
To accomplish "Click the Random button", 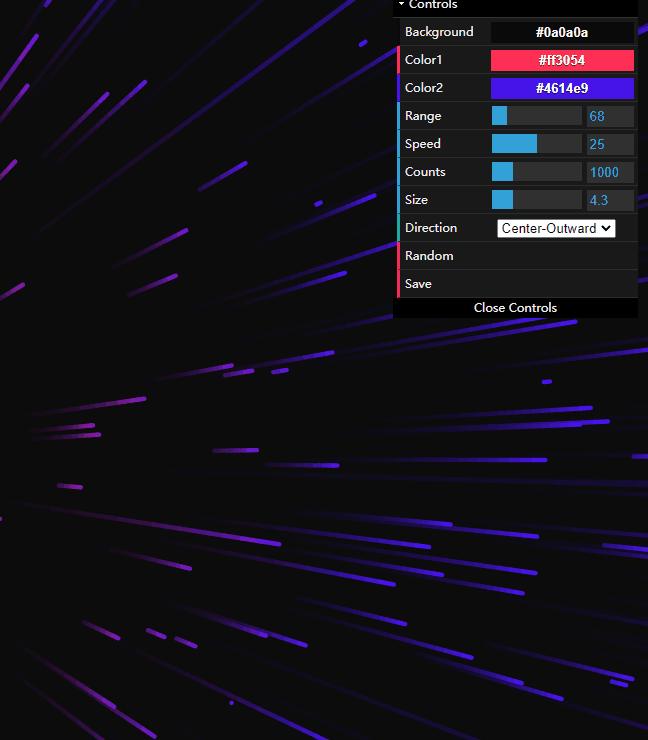I will click(518, 256).
